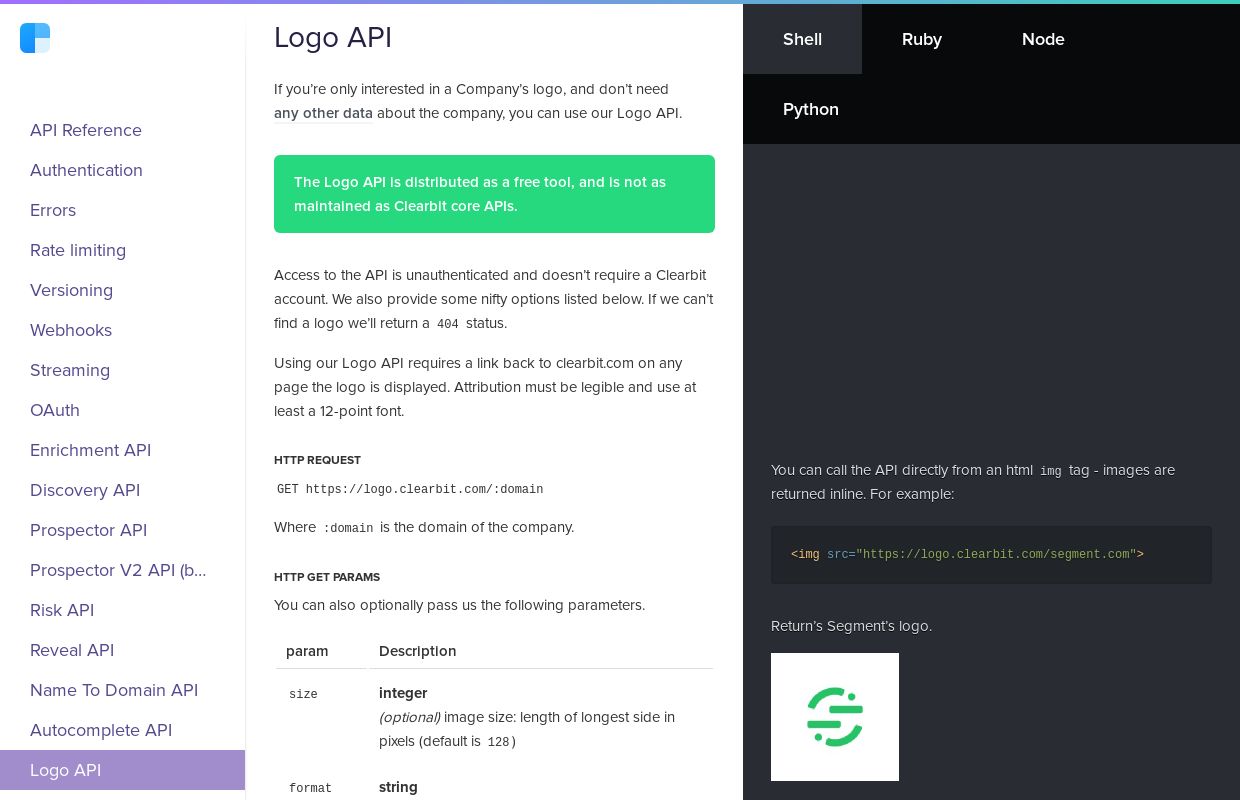1240x800 pixels.
Task: Click the 'any other data' link
Action: point(323,113)
